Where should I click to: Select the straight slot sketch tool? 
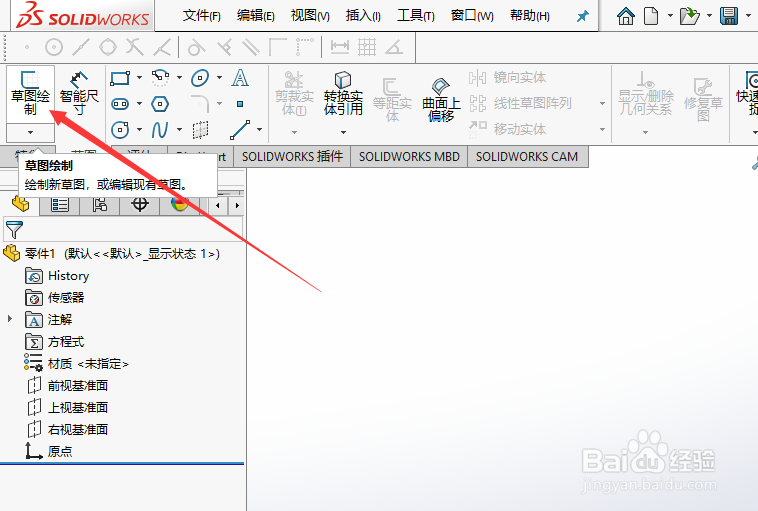click(120, 104)
